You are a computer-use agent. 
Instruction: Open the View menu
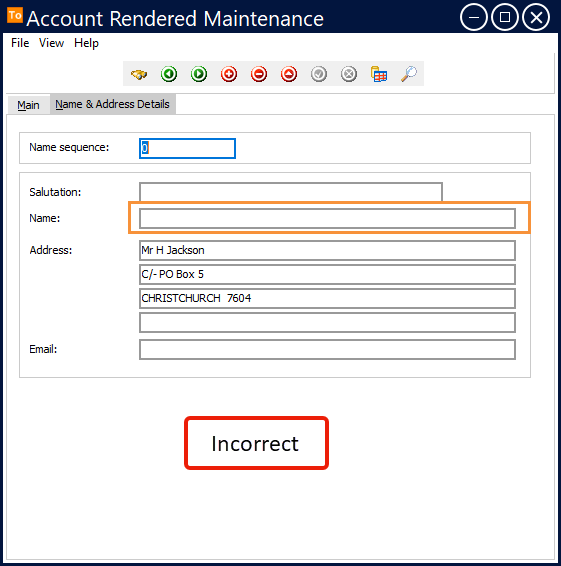click(51, 43)
